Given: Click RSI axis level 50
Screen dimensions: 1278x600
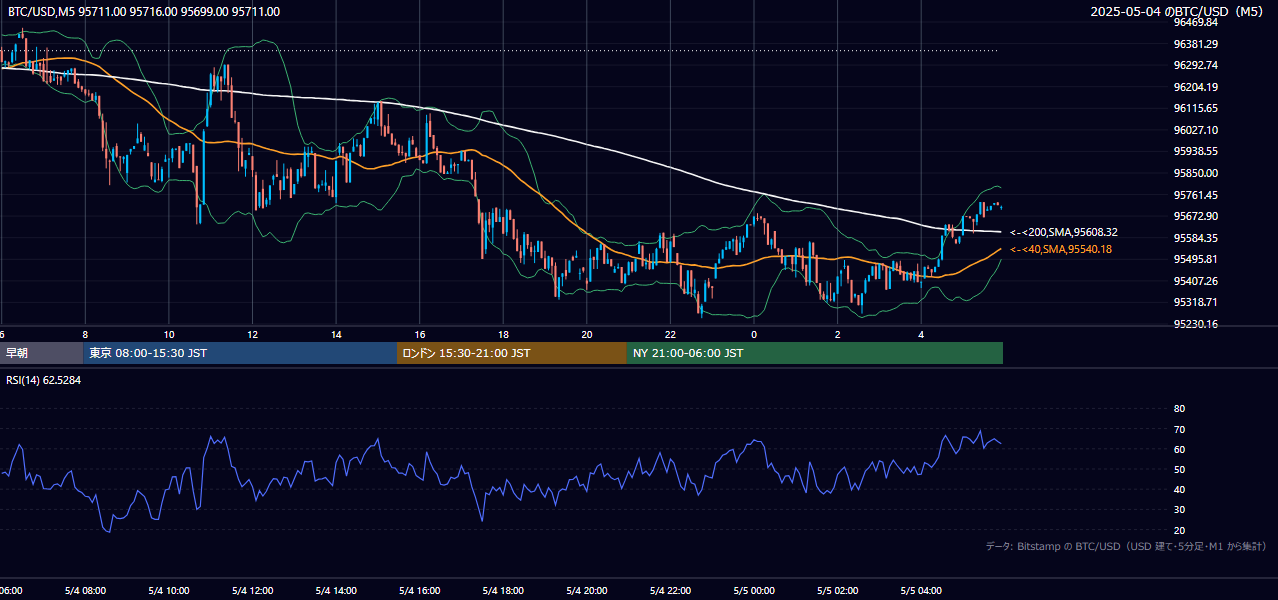Looking at the screenshot, I should point(1179,469).
